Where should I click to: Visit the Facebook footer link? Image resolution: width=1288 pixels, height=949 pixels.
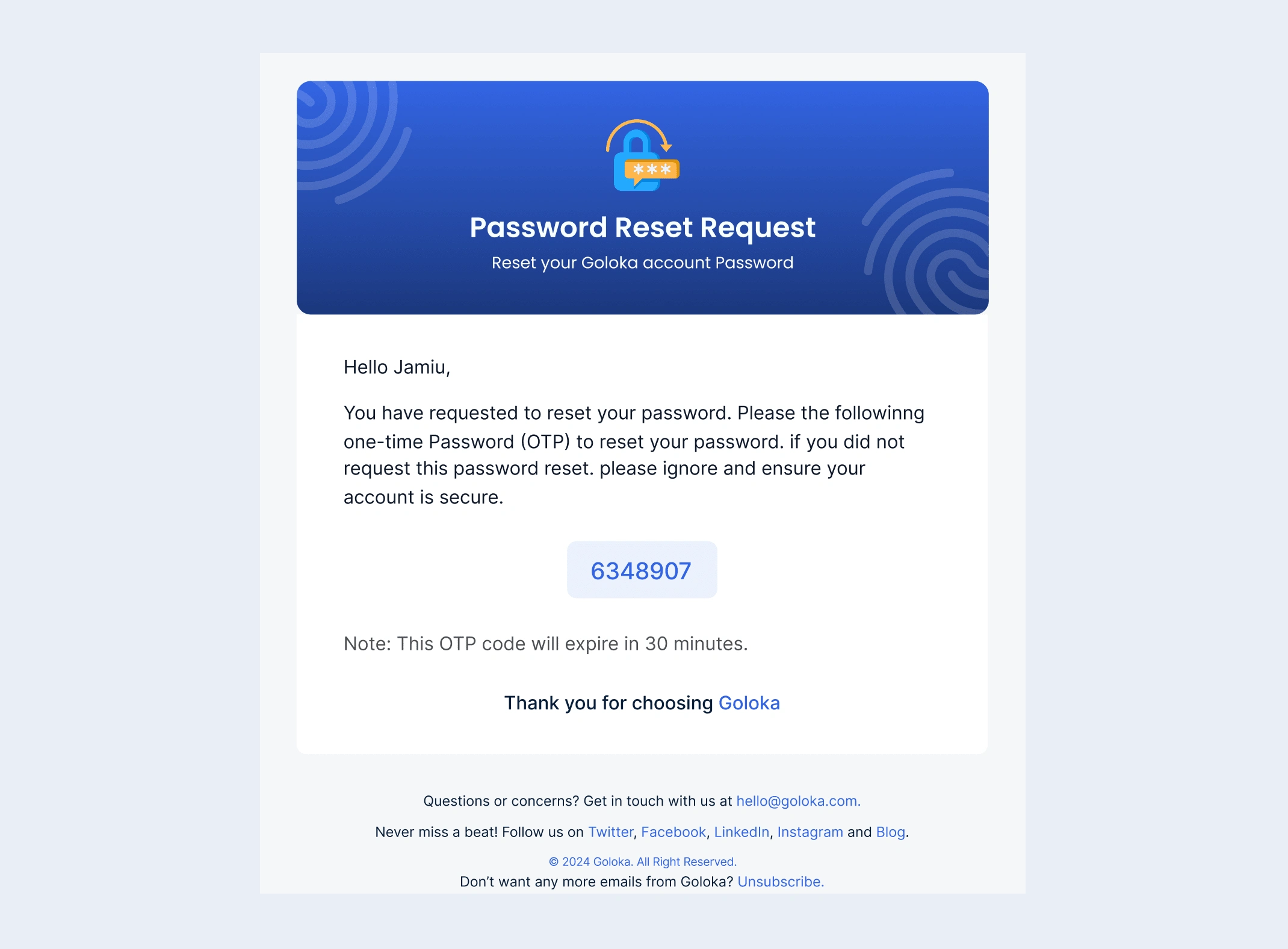[x=673, y=832]
